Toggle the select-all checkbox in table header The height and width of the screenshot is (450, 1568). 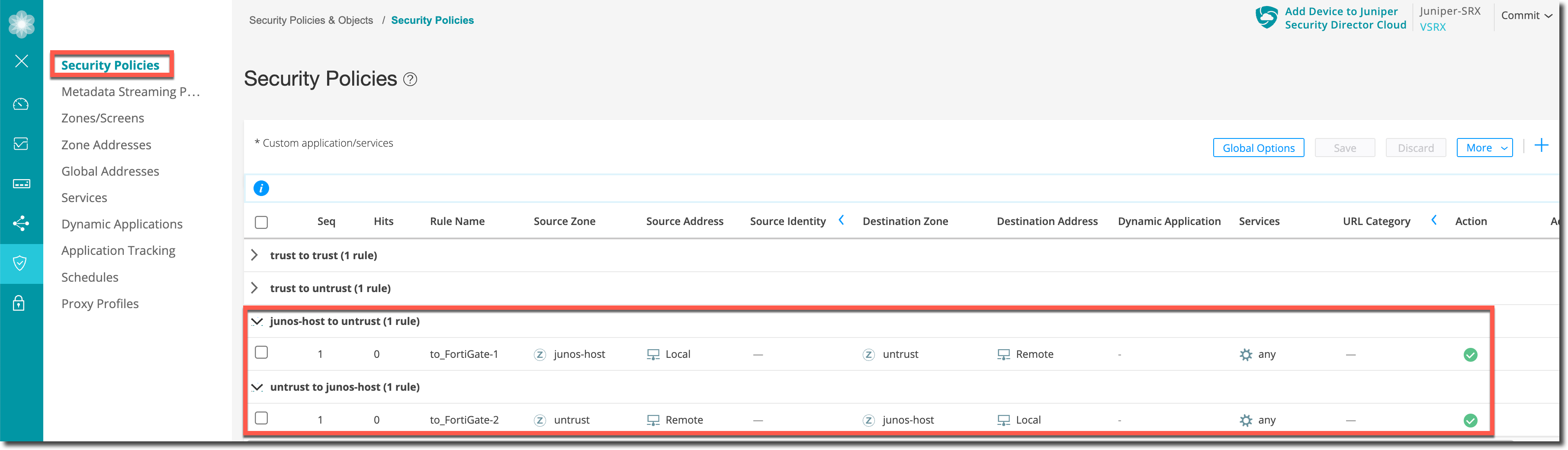(261, 222)
